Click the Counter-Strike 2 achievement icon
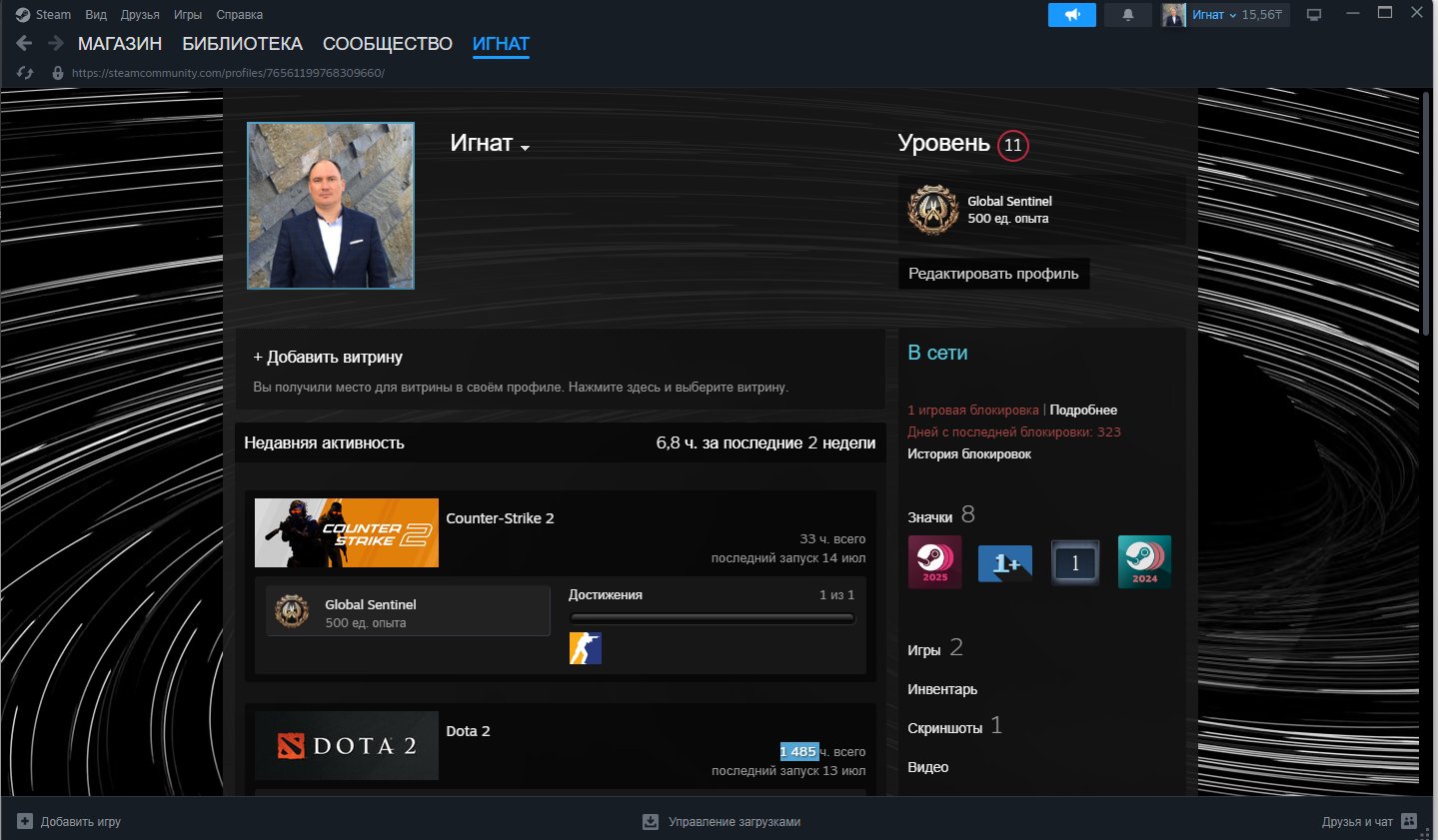This screenshot has height=840, width=1438. click(586, 648)
